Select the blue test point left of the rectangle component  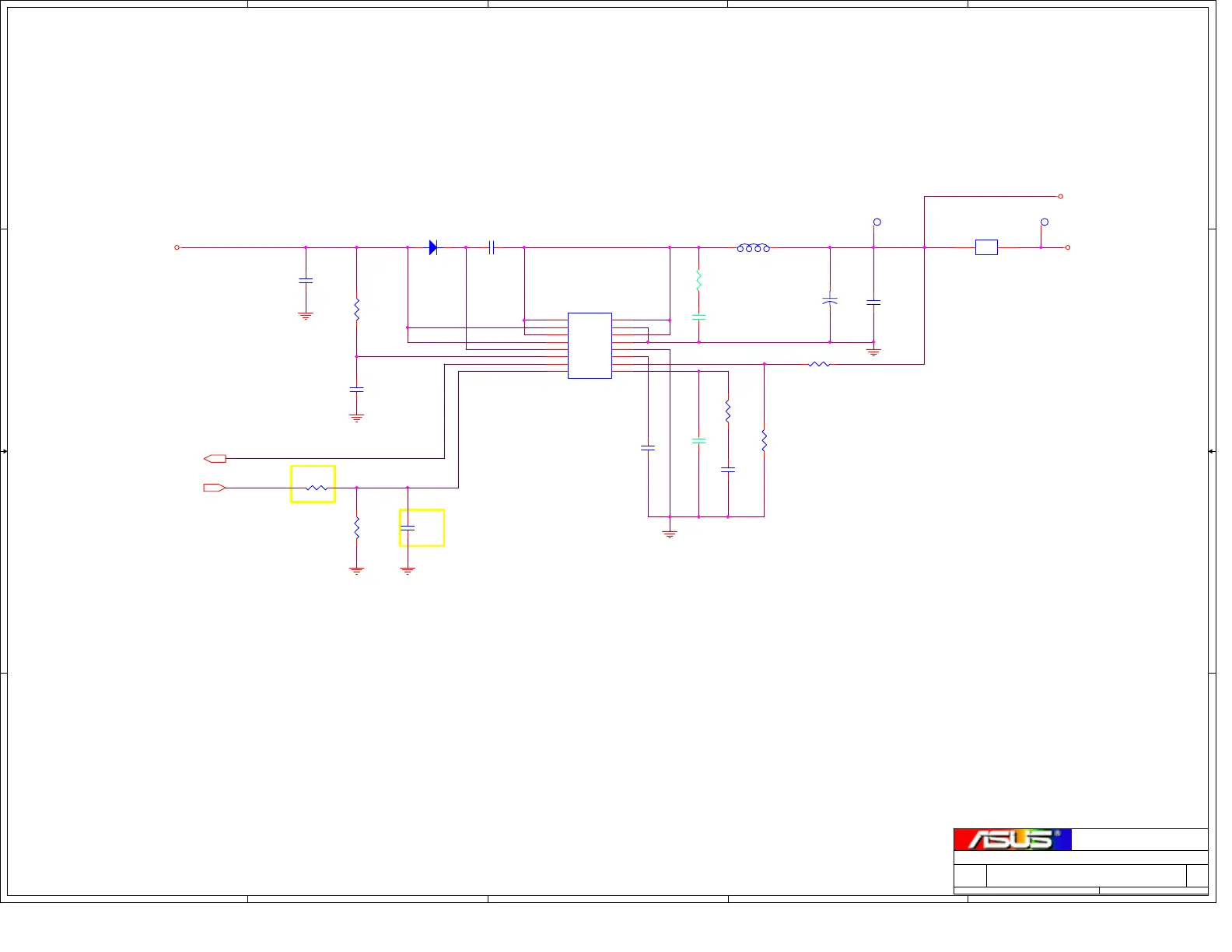point(877,222)
